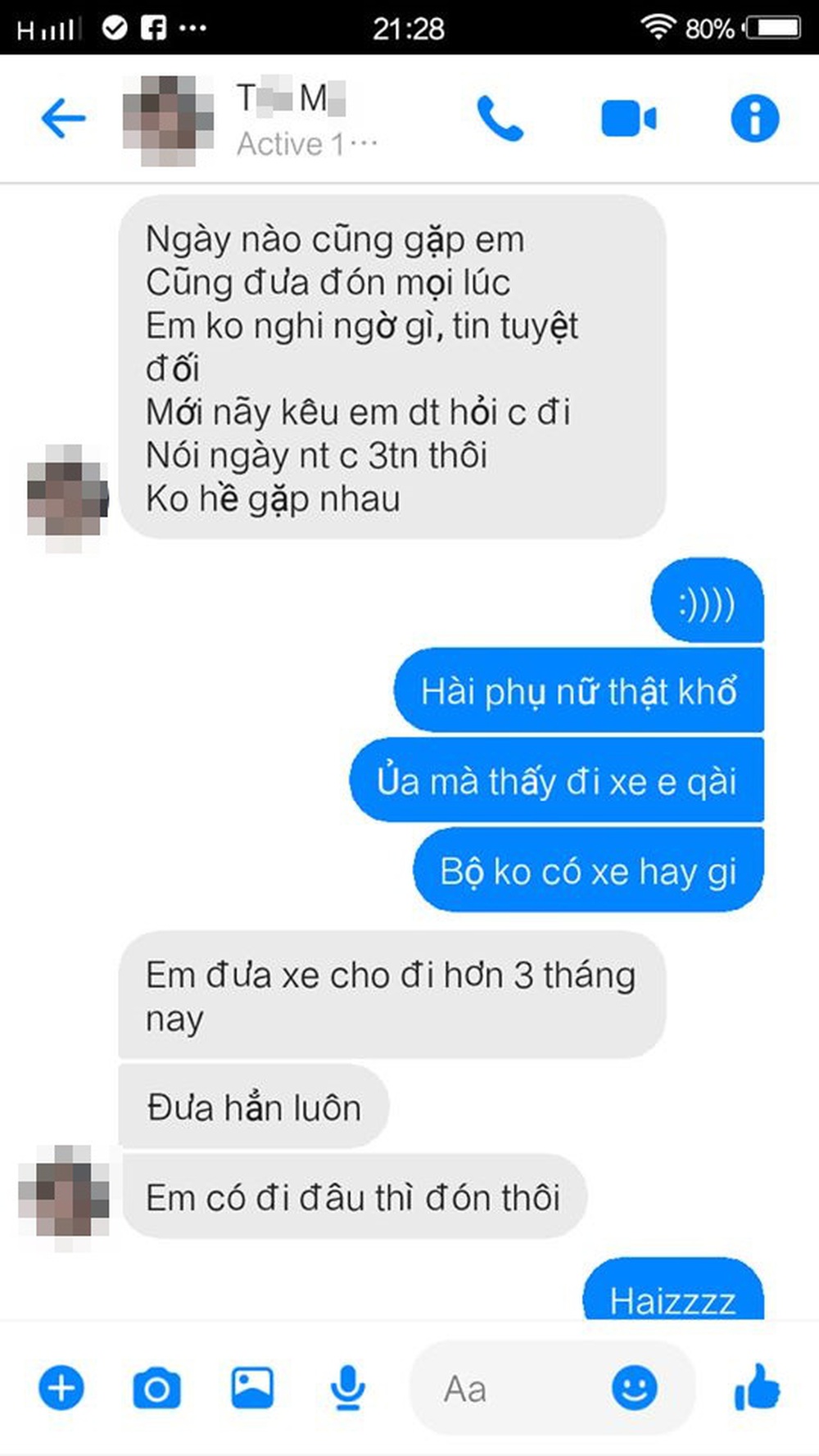The height and width of the screenshot is (1456, 819).
Task: Open the camera to take photo
Action: (x=156, y=1388)
